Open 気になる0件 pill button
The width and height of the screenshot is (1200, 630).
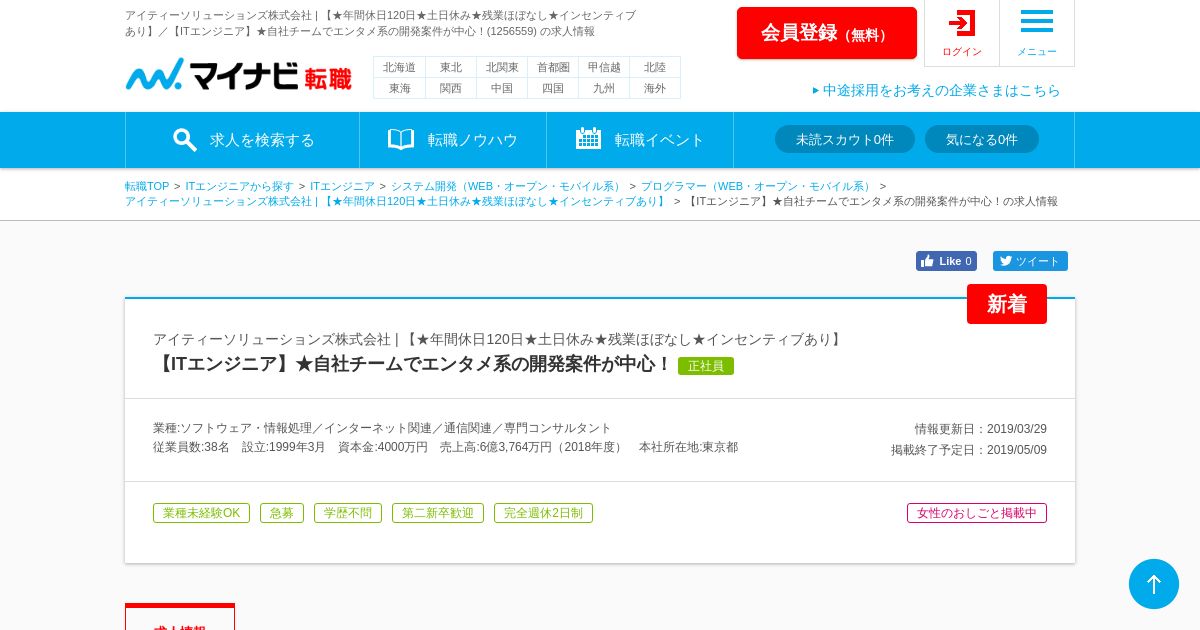(982, 139)
